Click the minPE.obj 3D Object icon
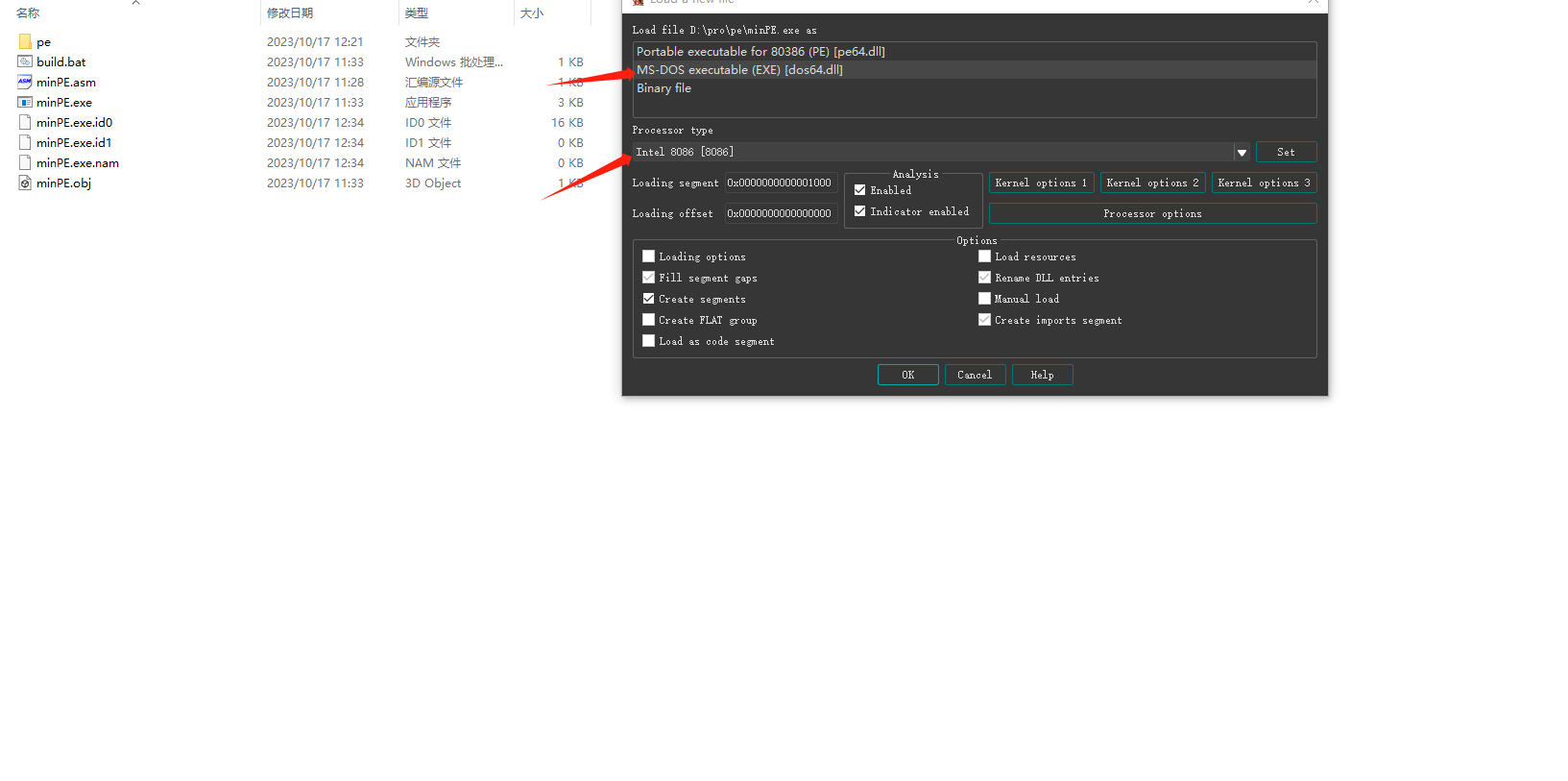Screen dimensions: 1568x781 point(25,183)
